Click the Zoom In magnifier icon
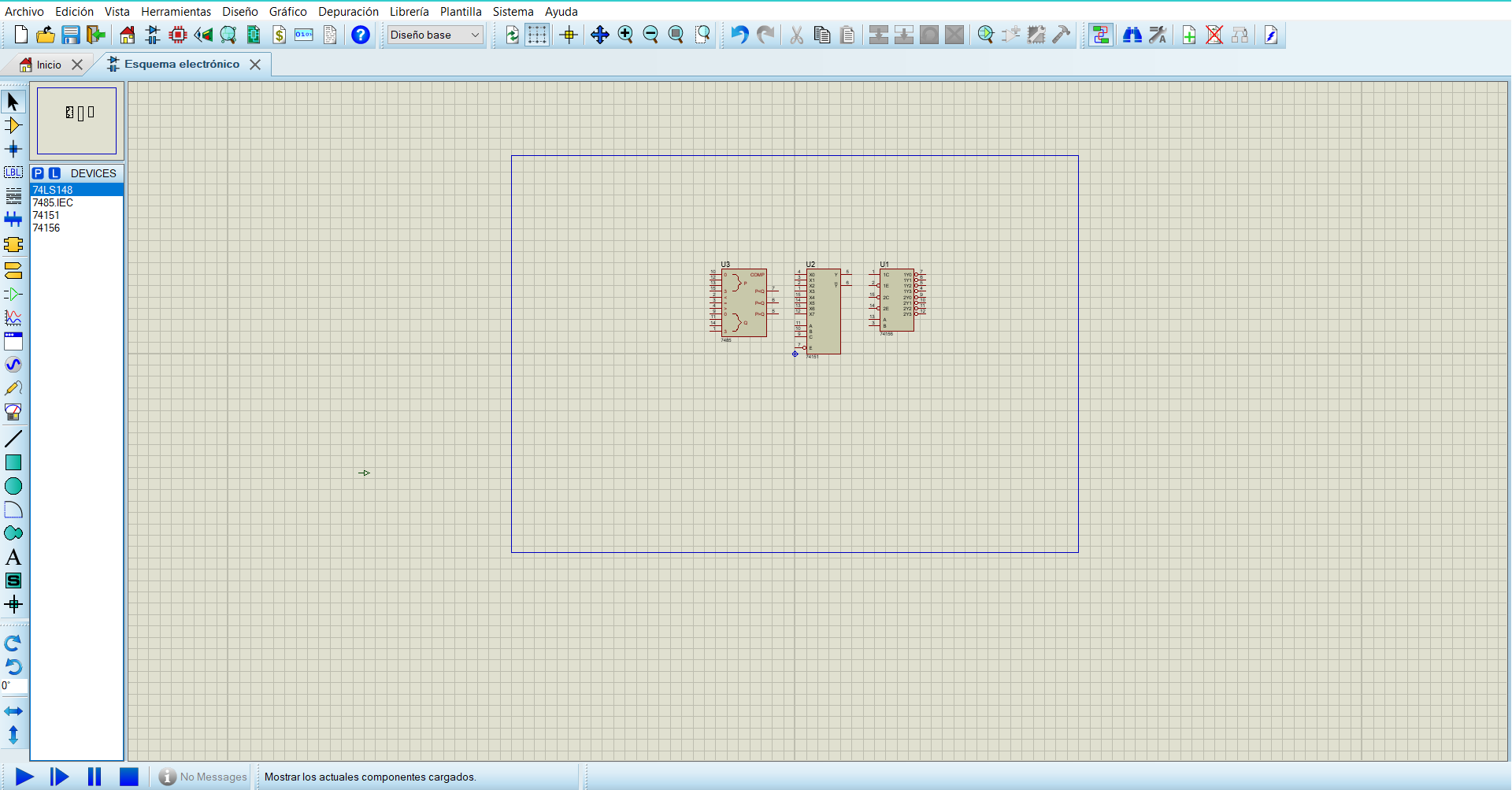Viewport: 1512px width, 790px height. click(625, 35)
